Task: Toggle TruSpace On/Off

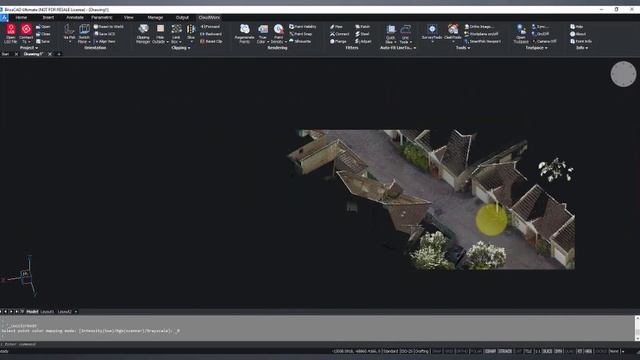Action: (540, 34)
